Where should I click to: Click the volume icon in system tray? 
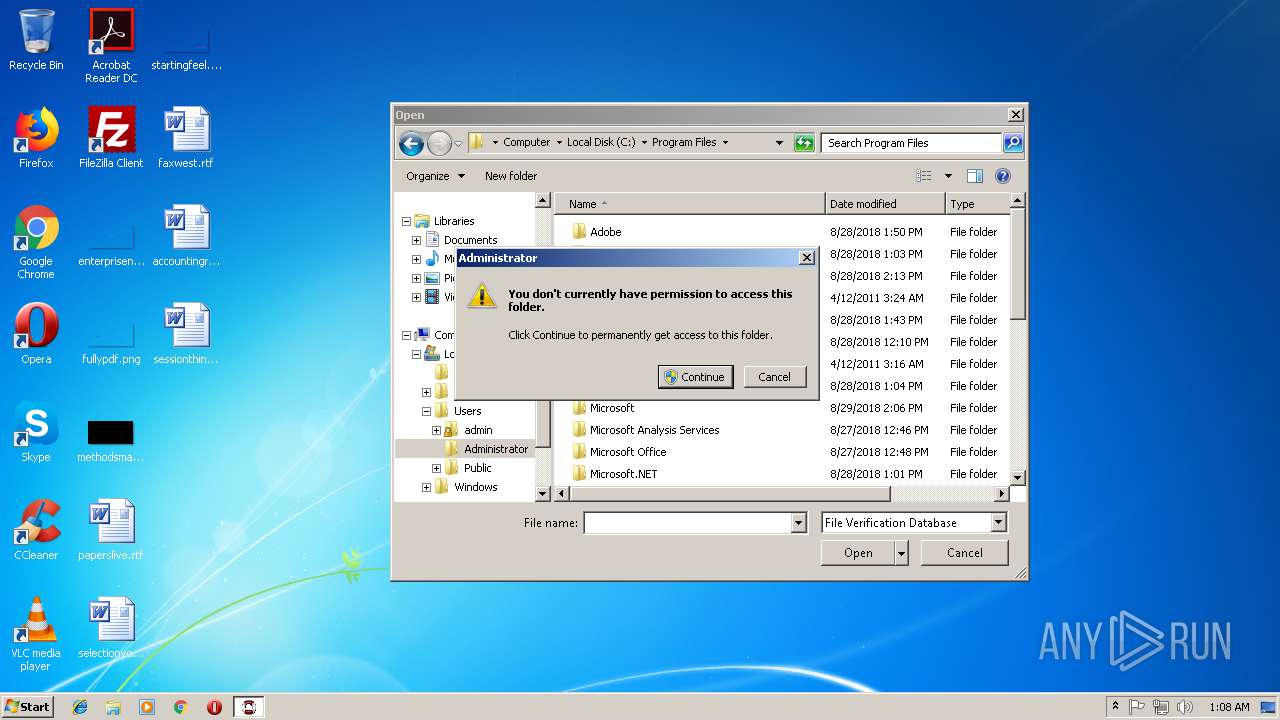pyautogui.click(x=1185, y=707)
